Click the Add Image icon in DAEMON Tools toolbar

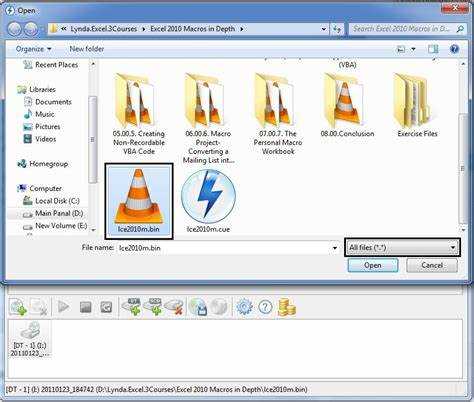(18, 307)
